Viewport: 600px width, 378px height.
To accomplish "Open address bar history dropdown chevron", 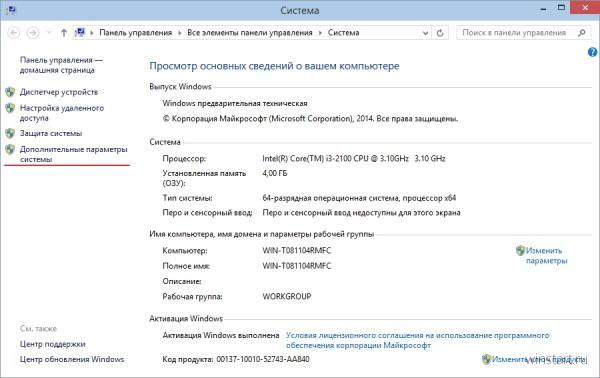I will point(425,33).
